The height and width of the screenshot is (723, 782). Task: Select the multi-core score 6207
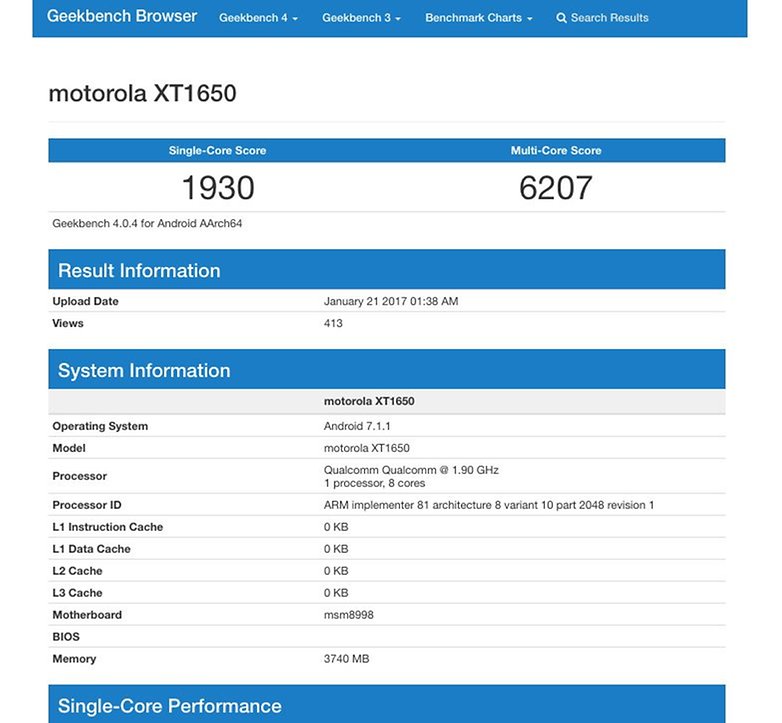[556, 188]
